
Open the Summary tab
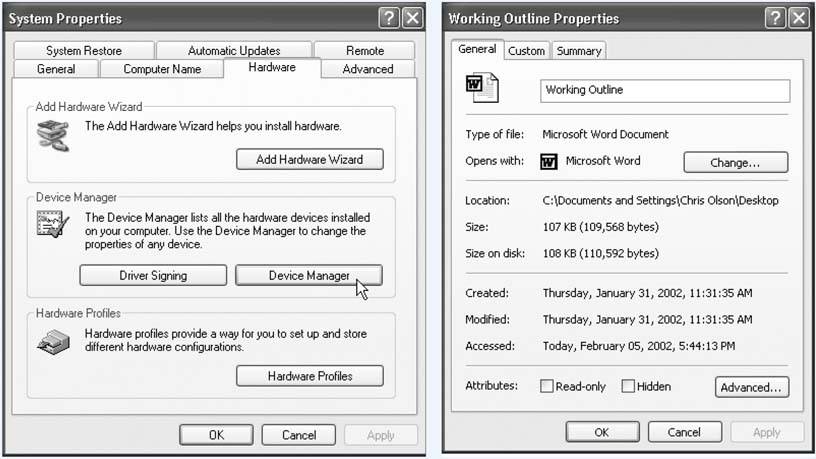579,50
